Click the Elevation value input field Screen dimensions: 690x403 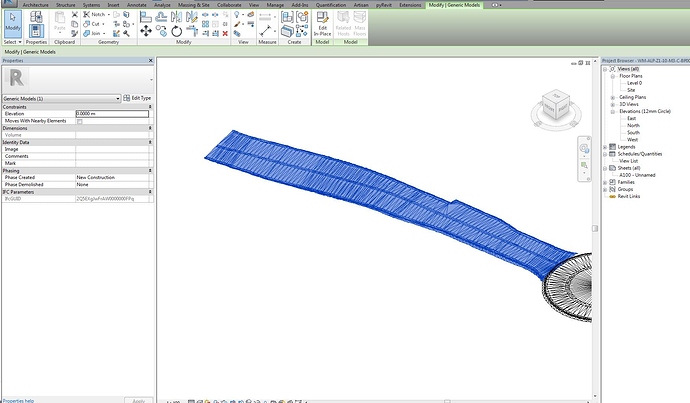pyautogui.click(x=112, y=114)
